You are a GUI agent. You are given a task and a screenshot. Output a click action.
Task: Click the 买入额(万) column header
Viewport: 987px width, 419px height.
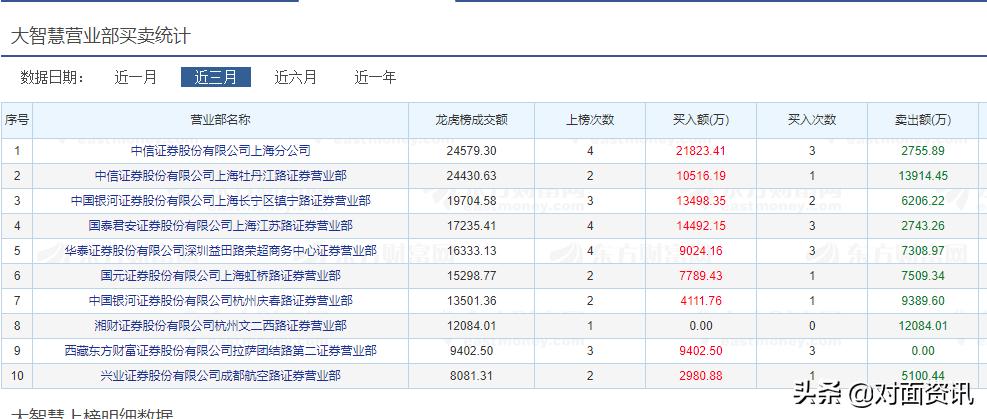coord(701,120)
